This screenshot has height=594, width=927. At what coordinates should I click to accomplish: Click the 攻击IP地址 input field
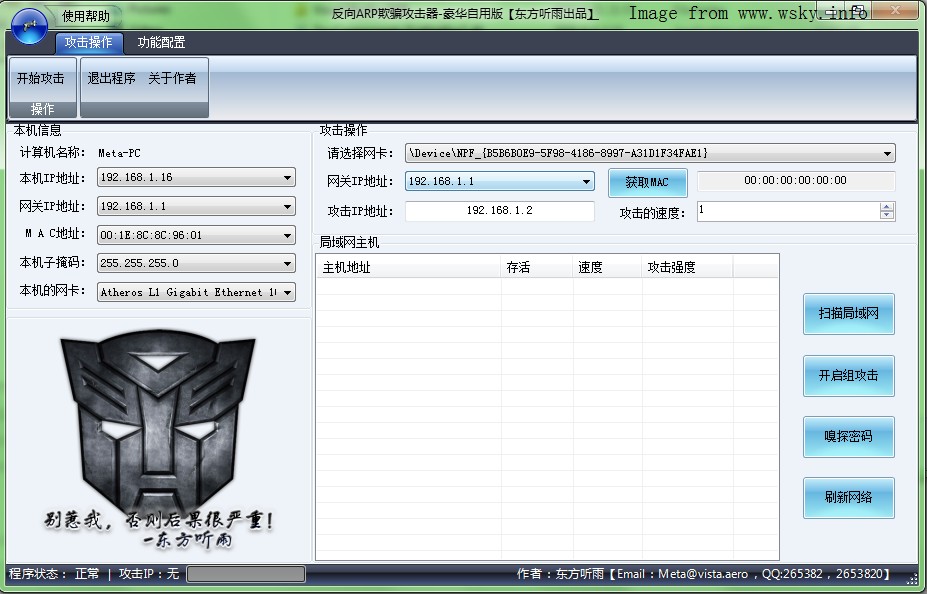pyautogui.click(x=500, y=210)
